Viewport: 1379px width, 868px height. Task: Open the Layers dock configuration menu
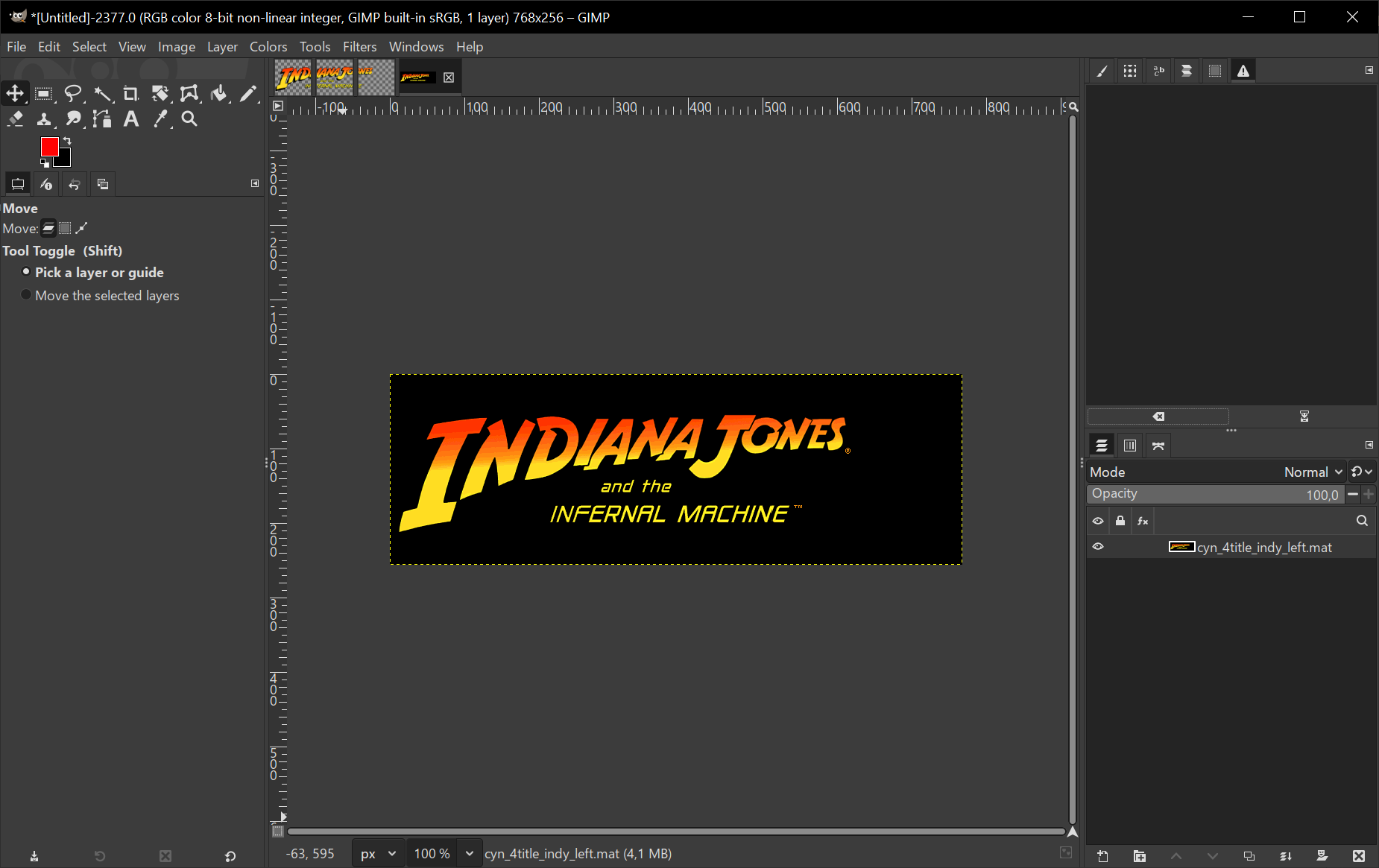1369,445
